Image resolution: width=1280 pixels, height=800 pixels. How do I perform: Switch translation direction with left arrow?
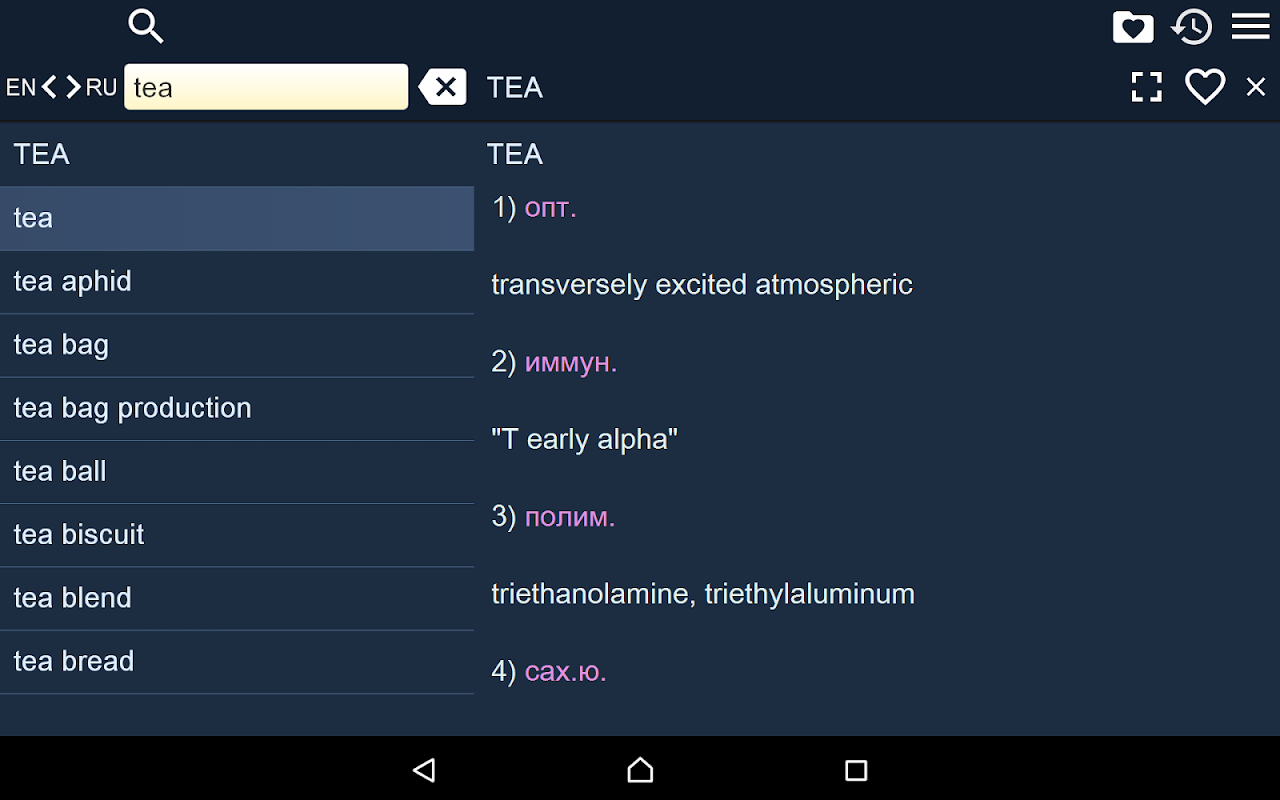(50, 87)
